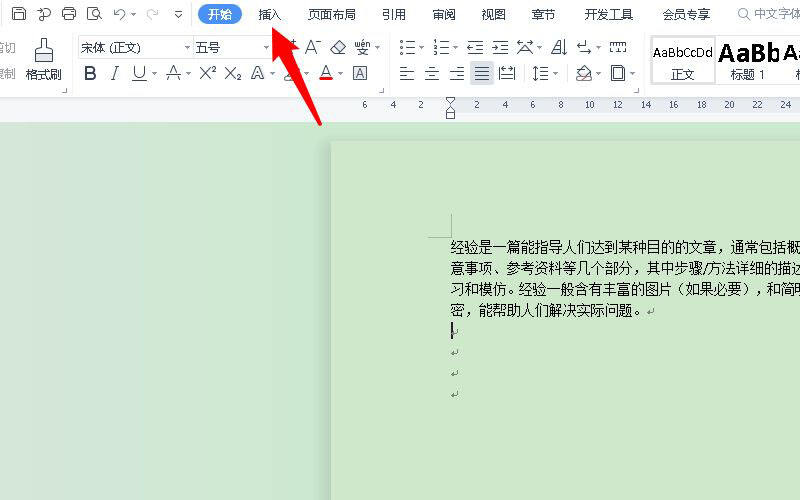Screen dimensions: 800x500
Task: Toggle show/hide paragraph marks
Action: tap(584, 47)
